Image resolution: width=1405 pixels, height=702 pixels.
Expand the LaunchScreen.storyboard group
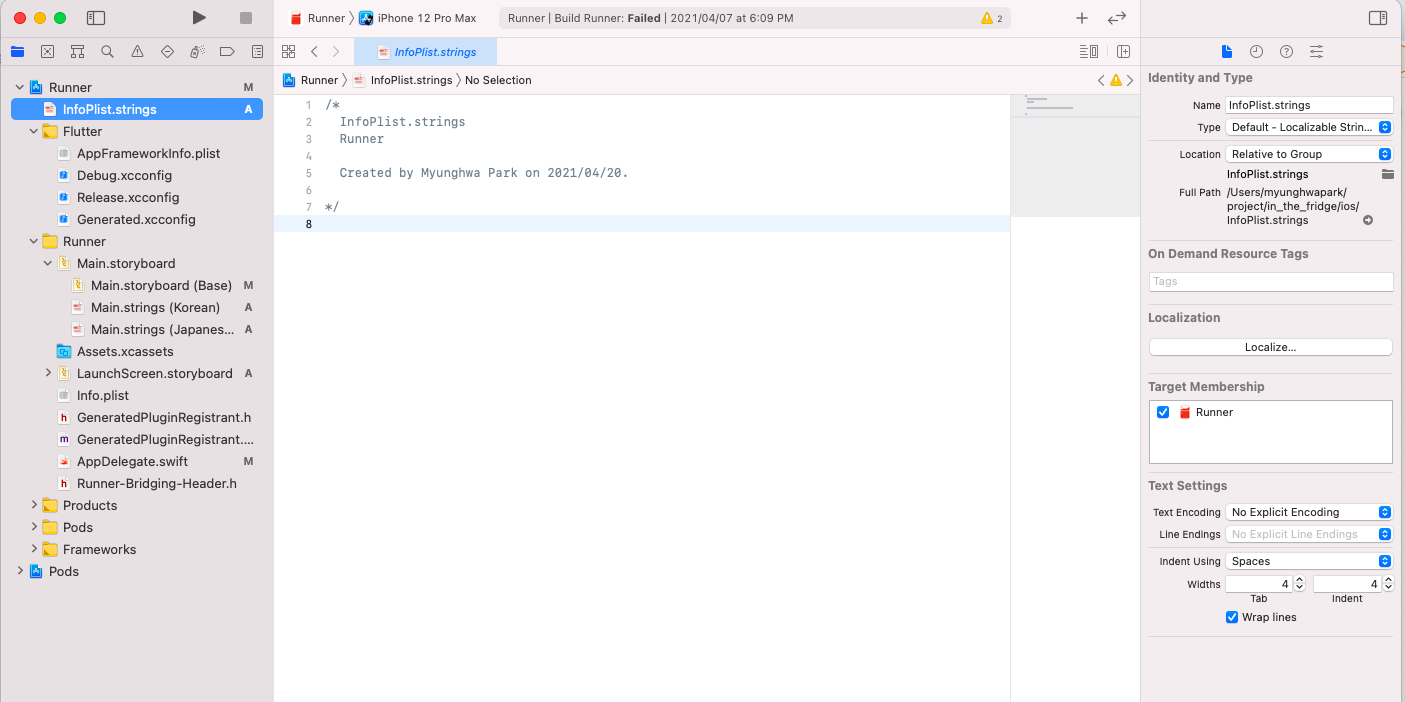click(48, 373)
